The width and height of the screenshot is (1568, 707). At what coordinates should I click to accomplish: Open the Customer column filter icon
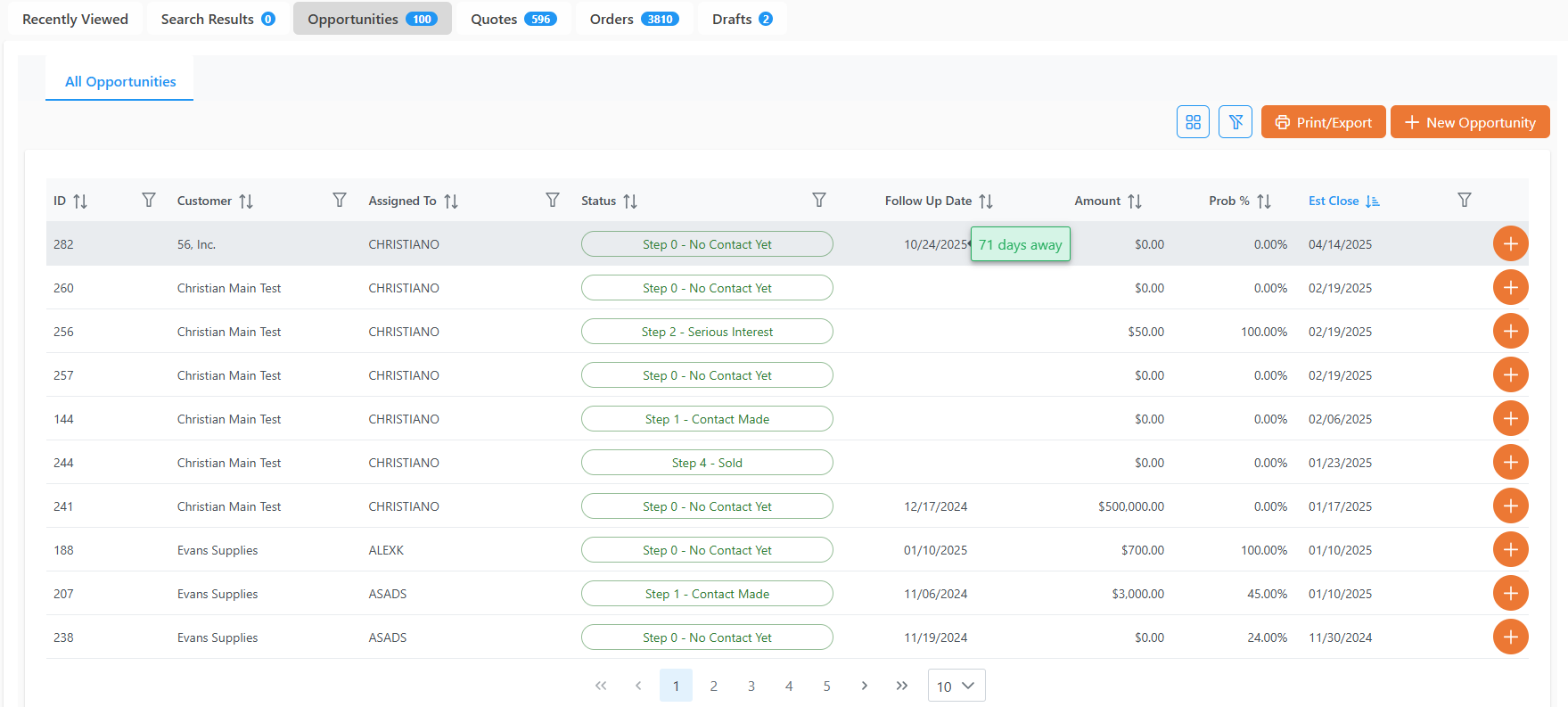(x=340, y=201)
